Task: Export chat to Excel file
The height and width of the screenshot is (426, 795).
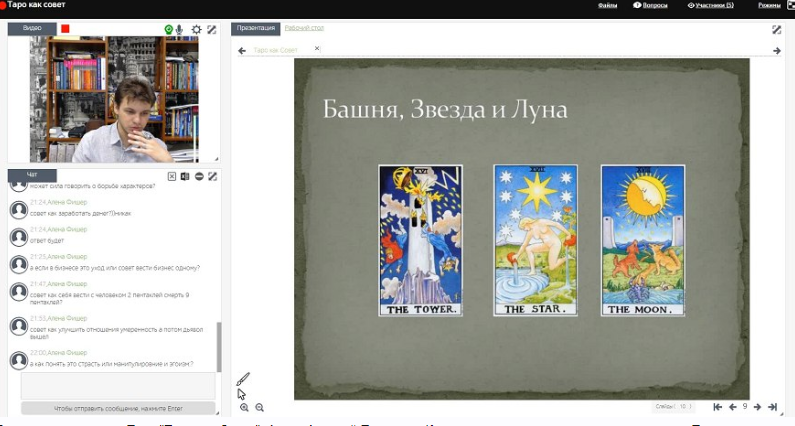Action: point(185,176)
